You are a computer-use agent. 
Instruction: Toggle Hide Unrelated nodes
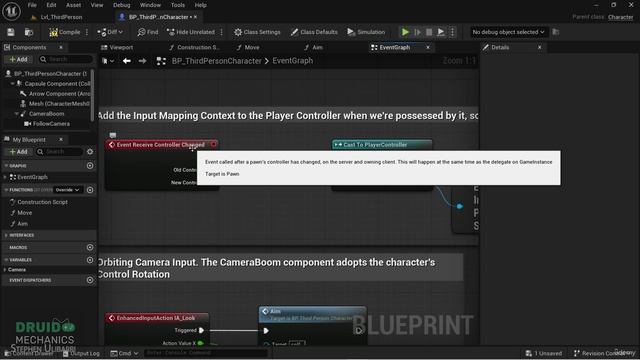coord(191,32)
